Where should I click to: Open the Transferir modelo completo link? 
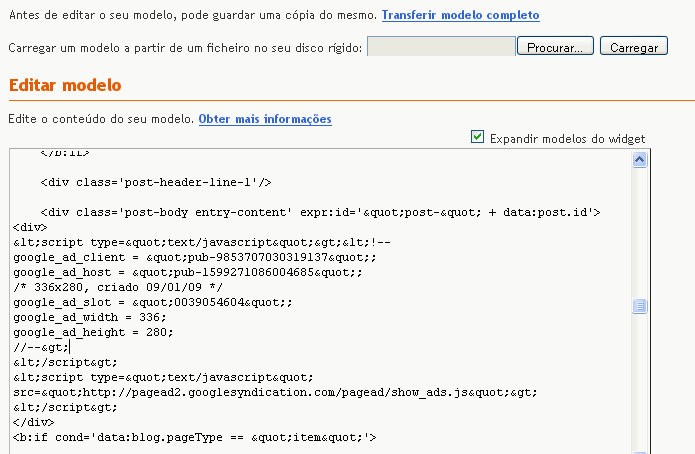461,15
